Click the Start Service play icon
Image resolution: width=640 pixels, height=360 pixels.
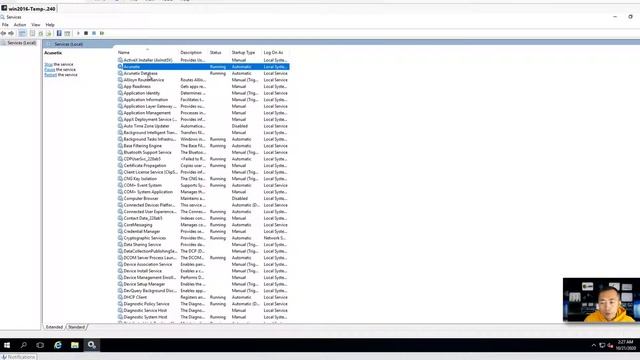tap(78, 33)
